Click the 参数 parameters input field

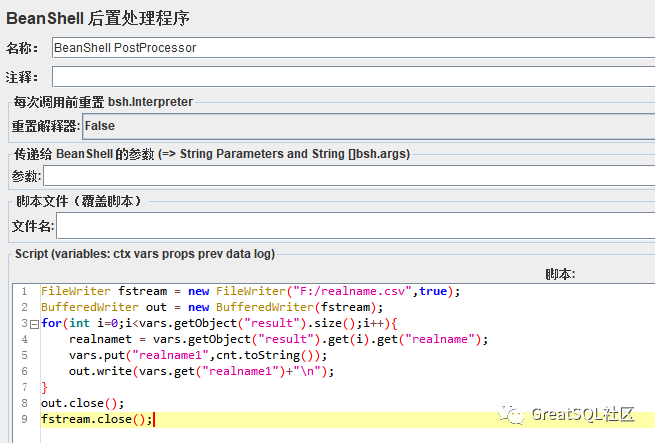coord(348,176)
